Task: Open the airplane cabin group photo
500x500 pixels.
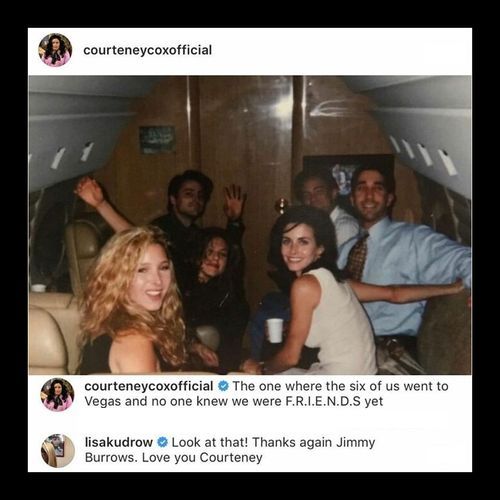Action: click(x=250, y=225)
